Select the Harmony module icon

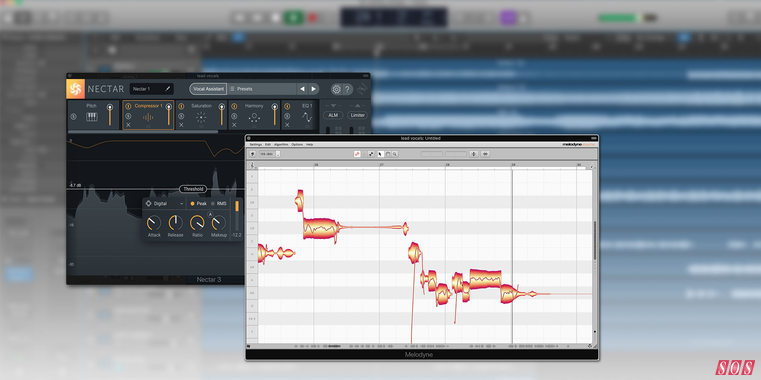coord(254,117)
